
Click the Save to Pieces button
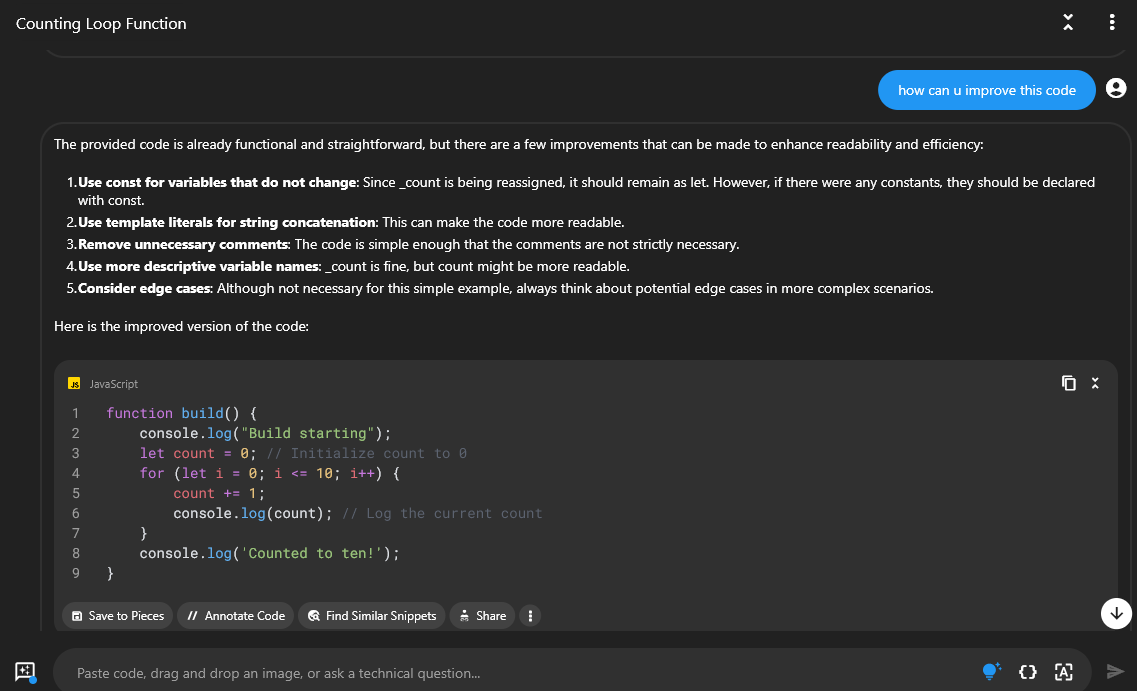[117, 616]
